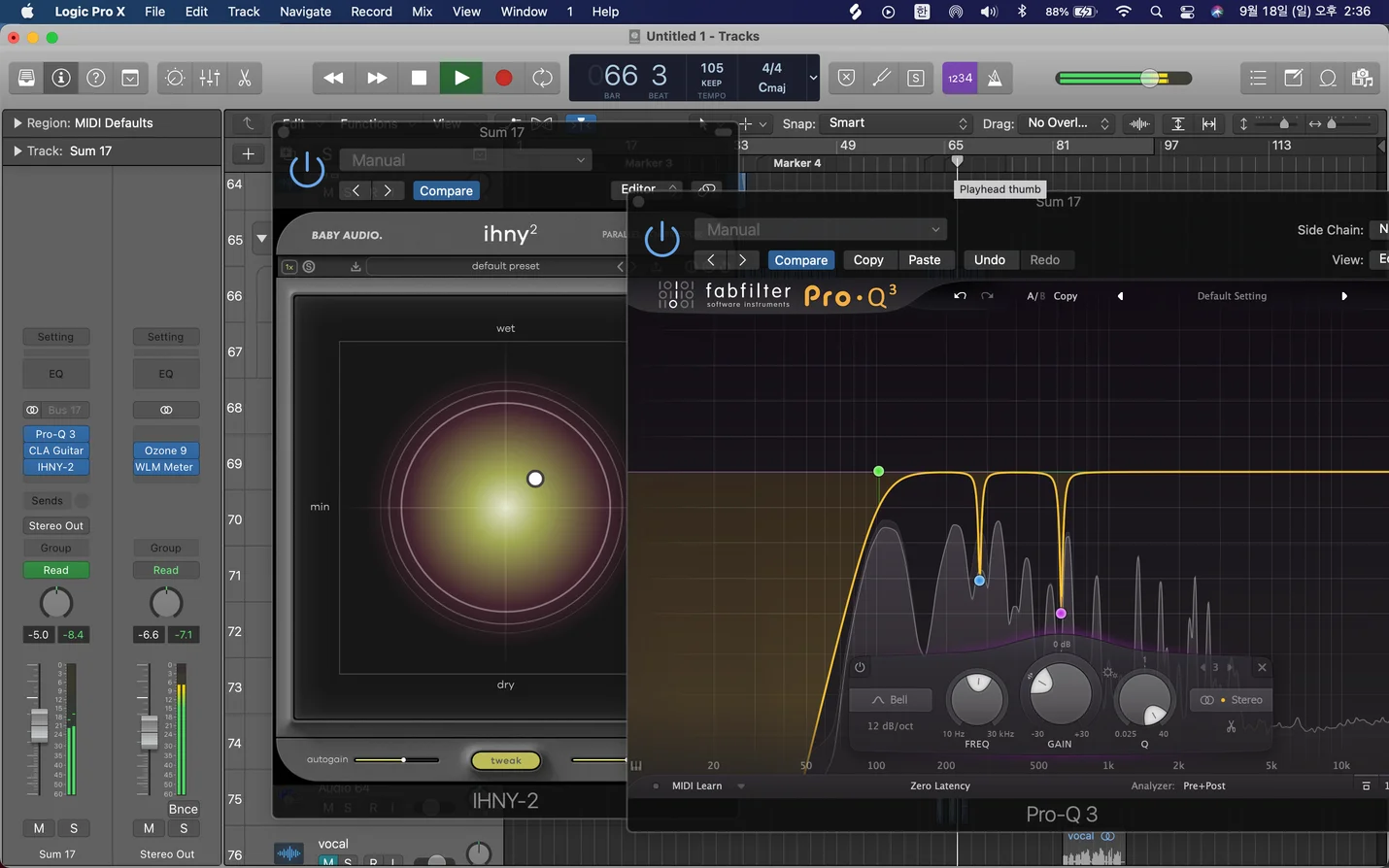Open the Loop Browser icon
The width and height of the screenshot is (1389, 868).
point(1328,78)
